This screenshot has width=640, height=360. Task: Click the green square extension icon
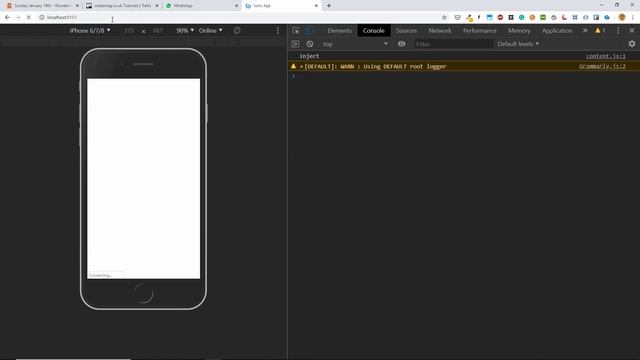coord(543,18)
